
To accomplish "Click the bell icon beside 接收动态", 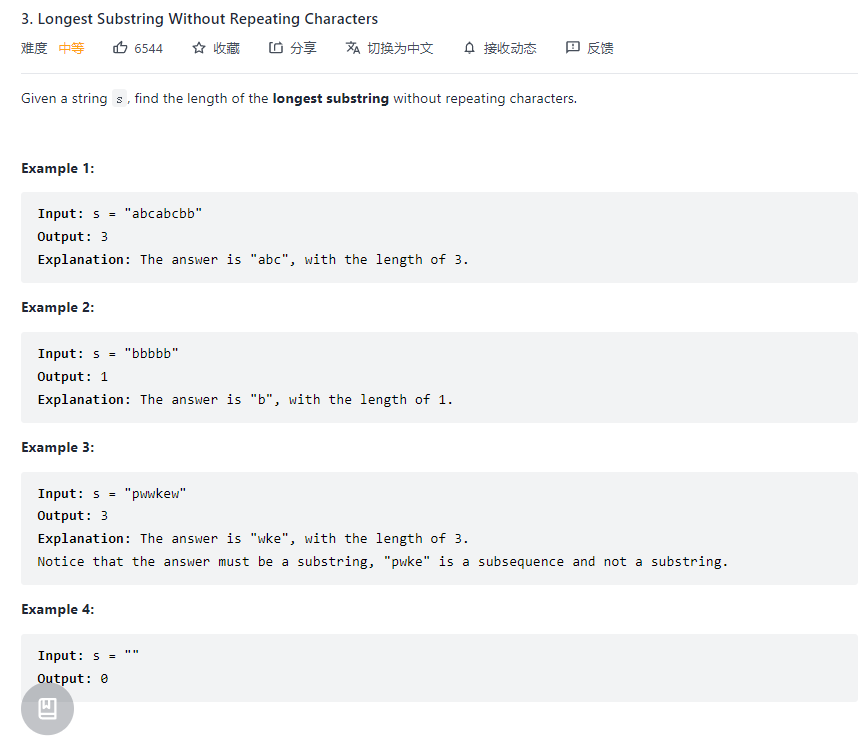I will pyautogui.click(x=469, y=48).
